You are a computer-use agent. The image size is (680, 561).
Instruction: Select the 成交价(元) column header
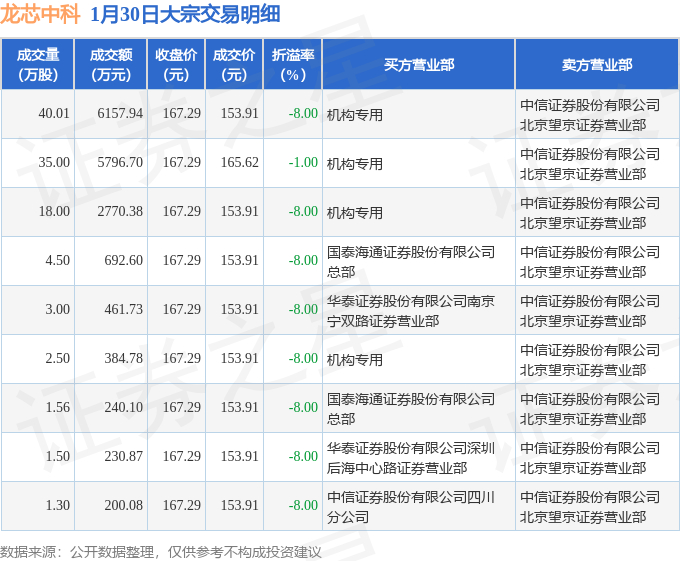[x=234, y=65]
